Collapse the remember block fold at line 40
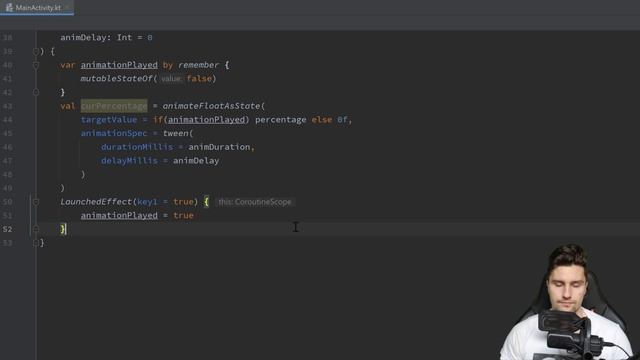 click(36, 65)
